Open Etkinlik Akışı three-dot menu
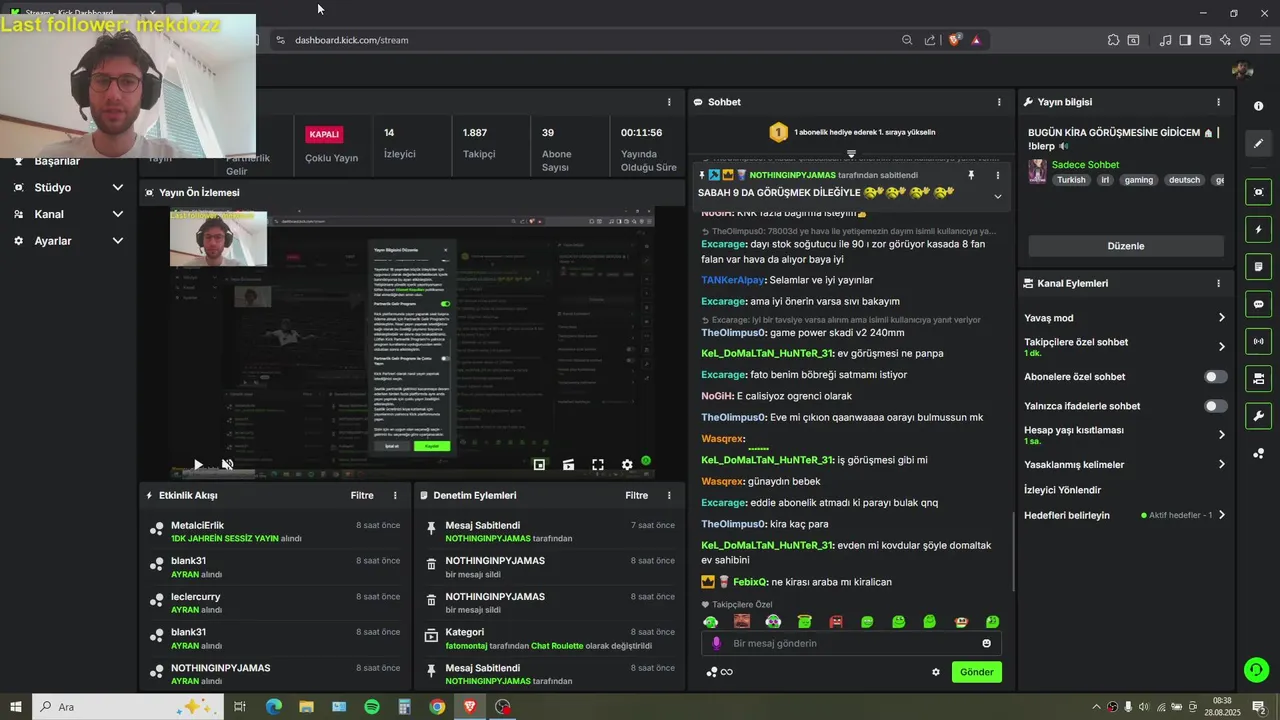This screenshot has width=1280, height=720. [x=395, y=495]
